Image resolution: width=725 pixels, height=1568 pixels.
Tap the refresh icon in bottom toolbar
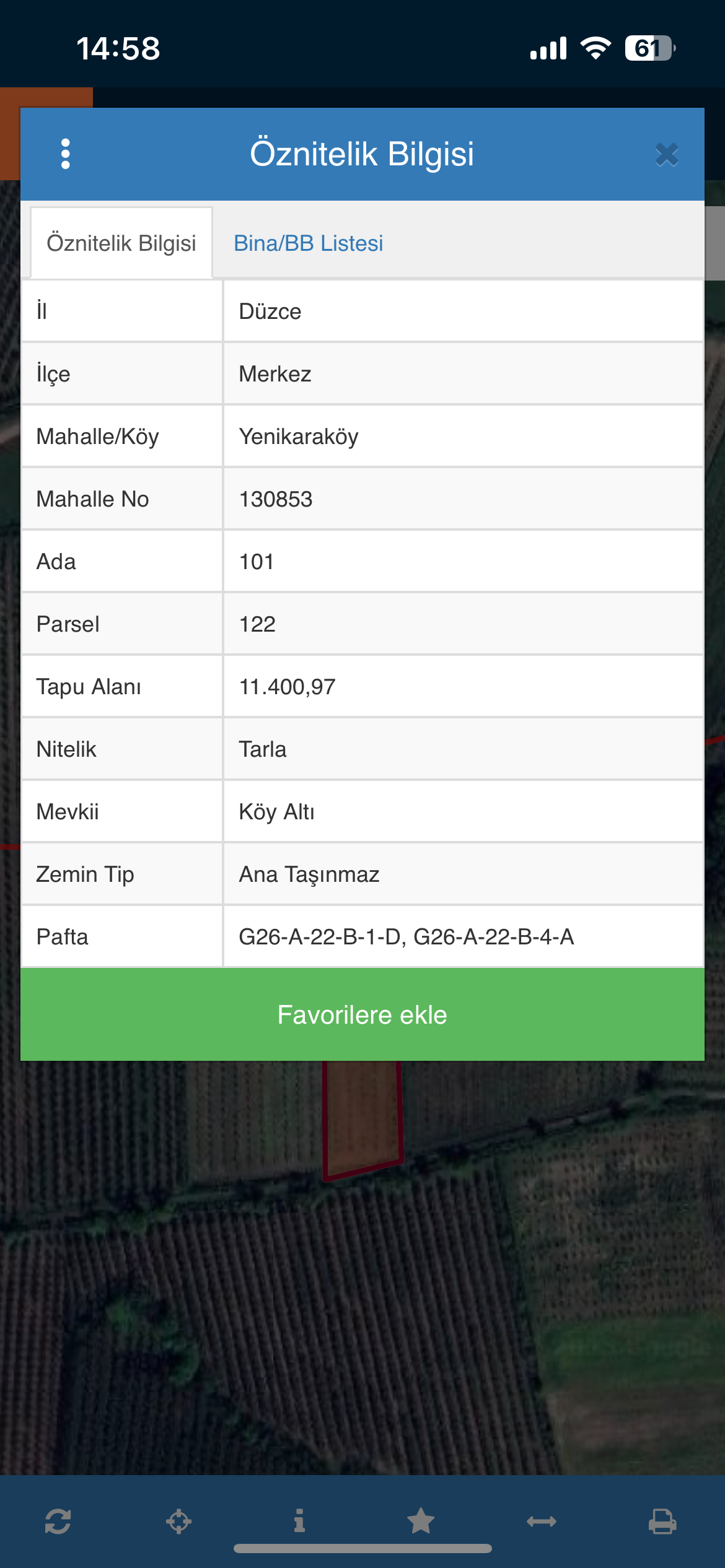pyautogui.click(x=58, y=1521)
